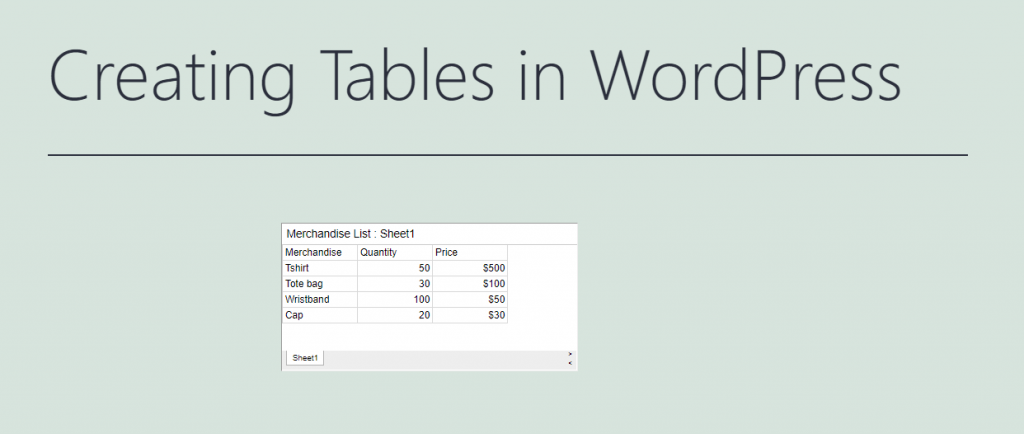Select the Quantity header cell
Image resolution: width=1024 pixels, height=434 pixels.
[395, 252]
